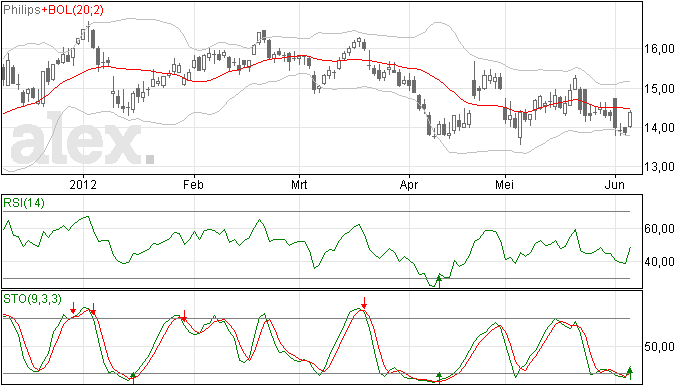This screenshot has height=387, width=690.
Task: Select the 2012 date axis label
Action: coord(83,184)
